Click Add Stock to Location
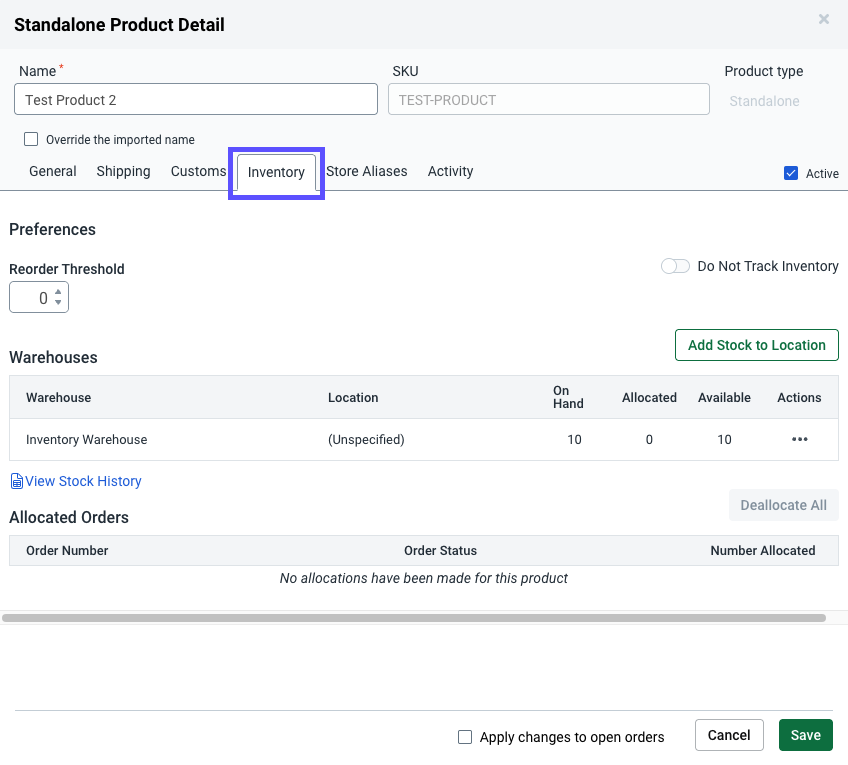This screenshot has width=848, height=765. click(756, 345)
